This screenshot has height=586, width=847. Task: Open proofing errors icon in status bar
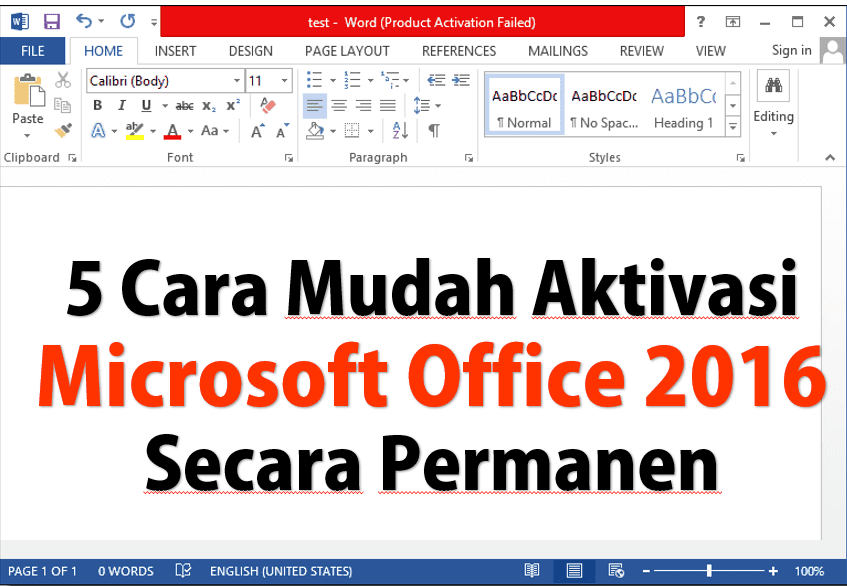coord(183,570)
